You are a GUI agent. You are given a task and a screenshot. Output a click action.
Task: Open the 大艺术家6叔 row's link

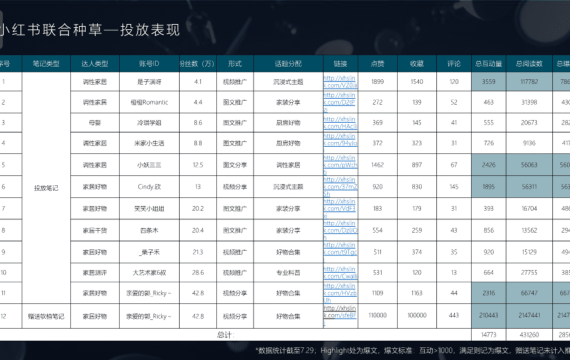pyautogui.click(x=340, y=272)
